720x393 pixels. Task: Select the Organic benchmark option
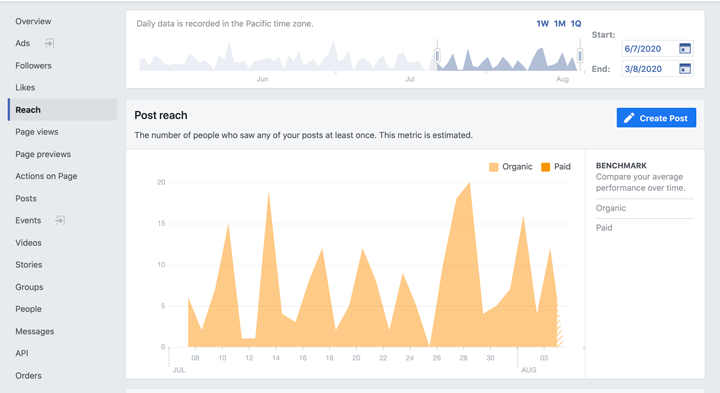(x=611, y=208)
